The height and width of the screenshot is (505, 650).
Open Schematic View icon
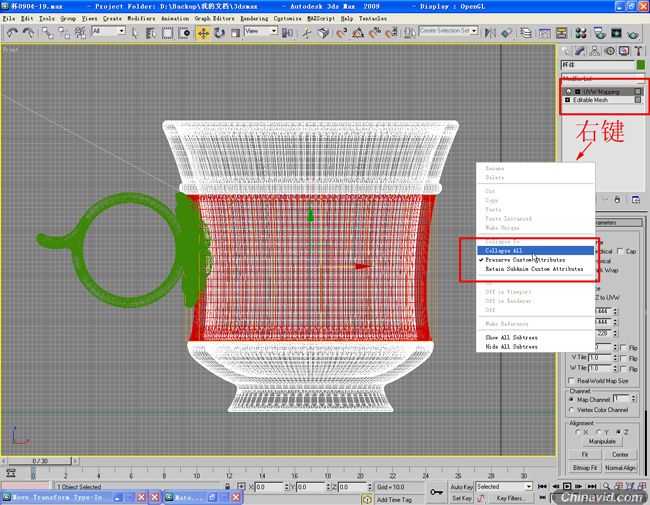[561, 33]
